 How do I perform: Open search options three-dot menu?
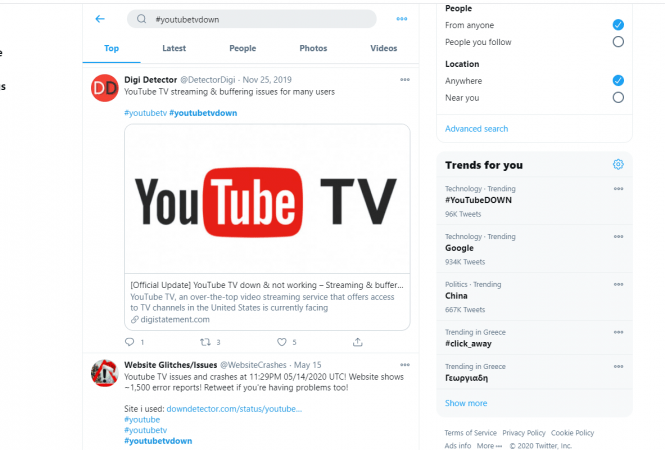tap(402, 19)
